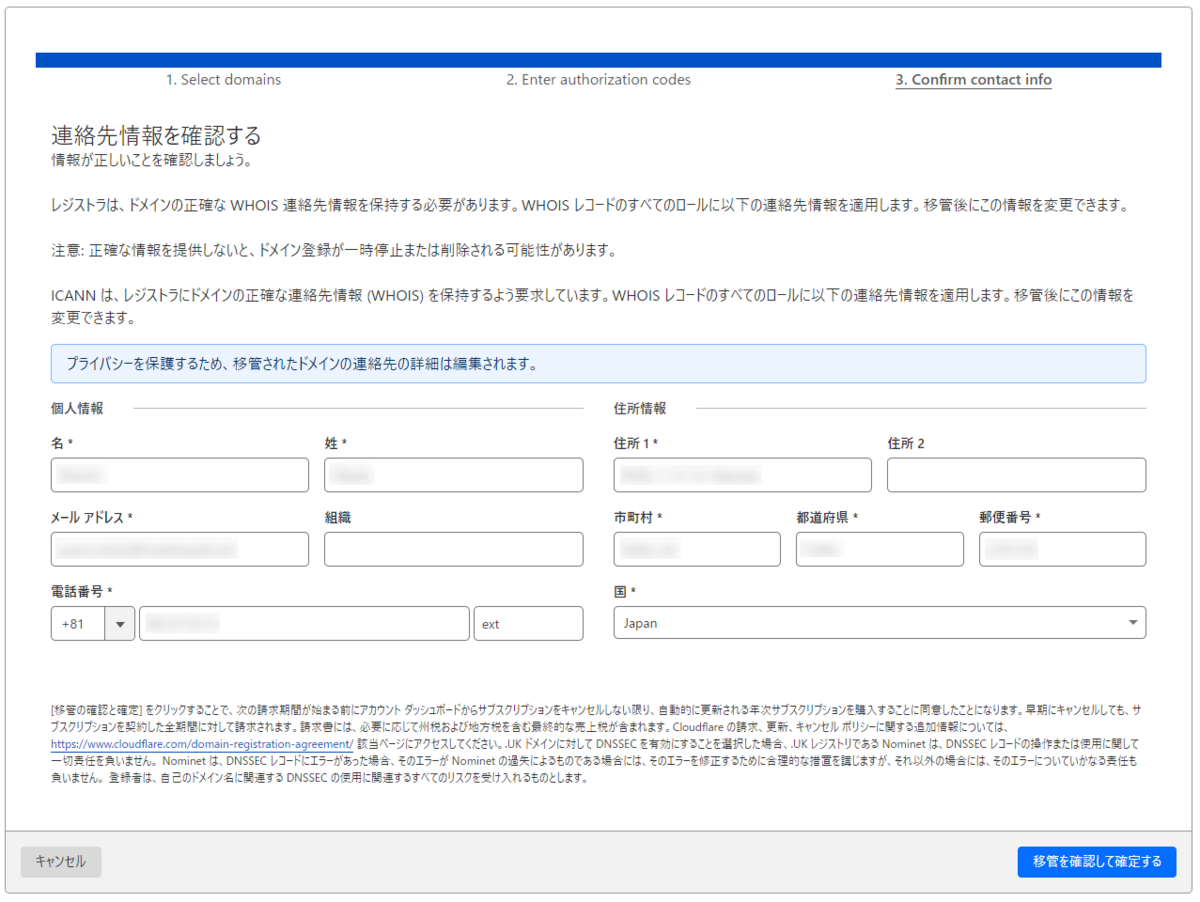Click the privacy notice プライバシーを保護するため banner
The image size is (1200, 902).
pyautogui.click(x=598, y=364)
